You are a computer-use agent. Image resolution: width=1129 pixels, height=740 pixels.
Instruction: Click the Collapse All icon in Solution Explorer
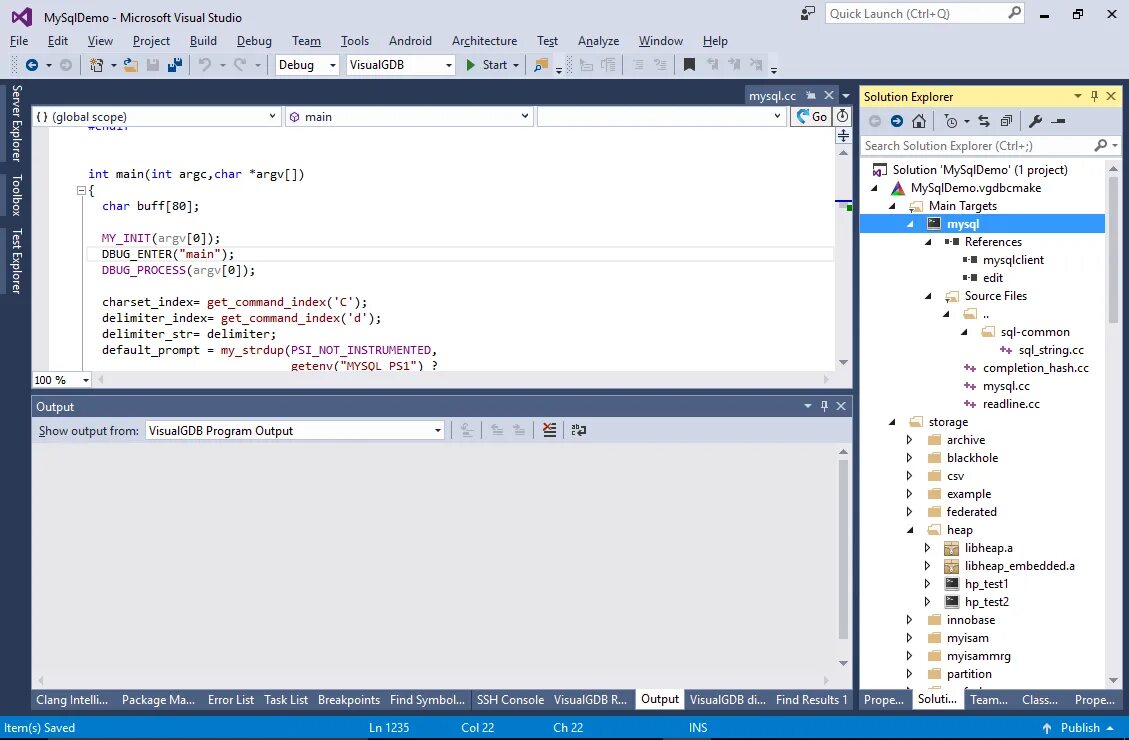point(1006,121)
